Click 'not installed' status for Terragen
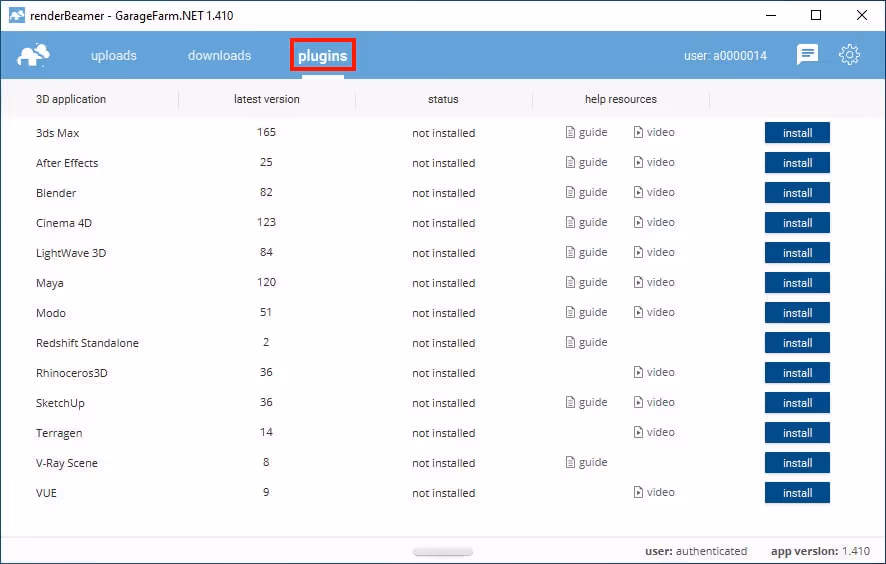Viewport: 886px width, 564px height. click(444, 433)
